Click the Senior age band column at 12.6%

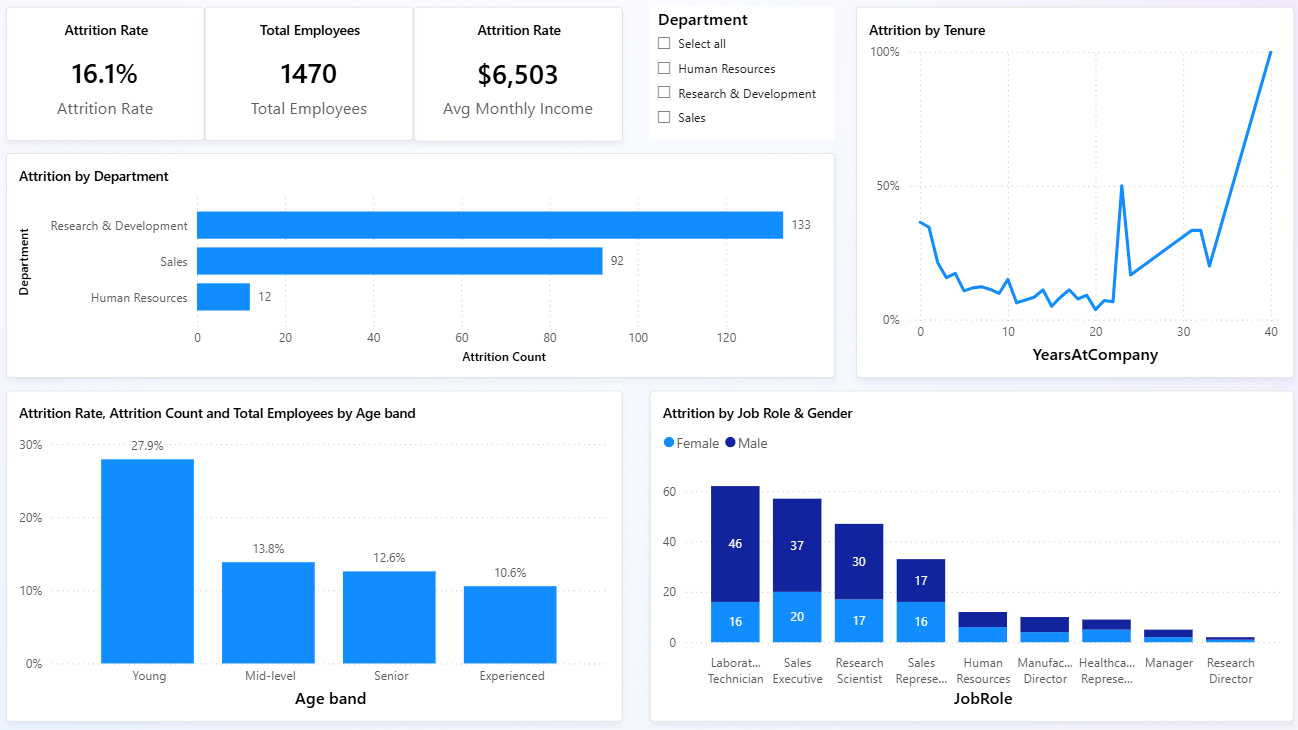click(389, 615)
